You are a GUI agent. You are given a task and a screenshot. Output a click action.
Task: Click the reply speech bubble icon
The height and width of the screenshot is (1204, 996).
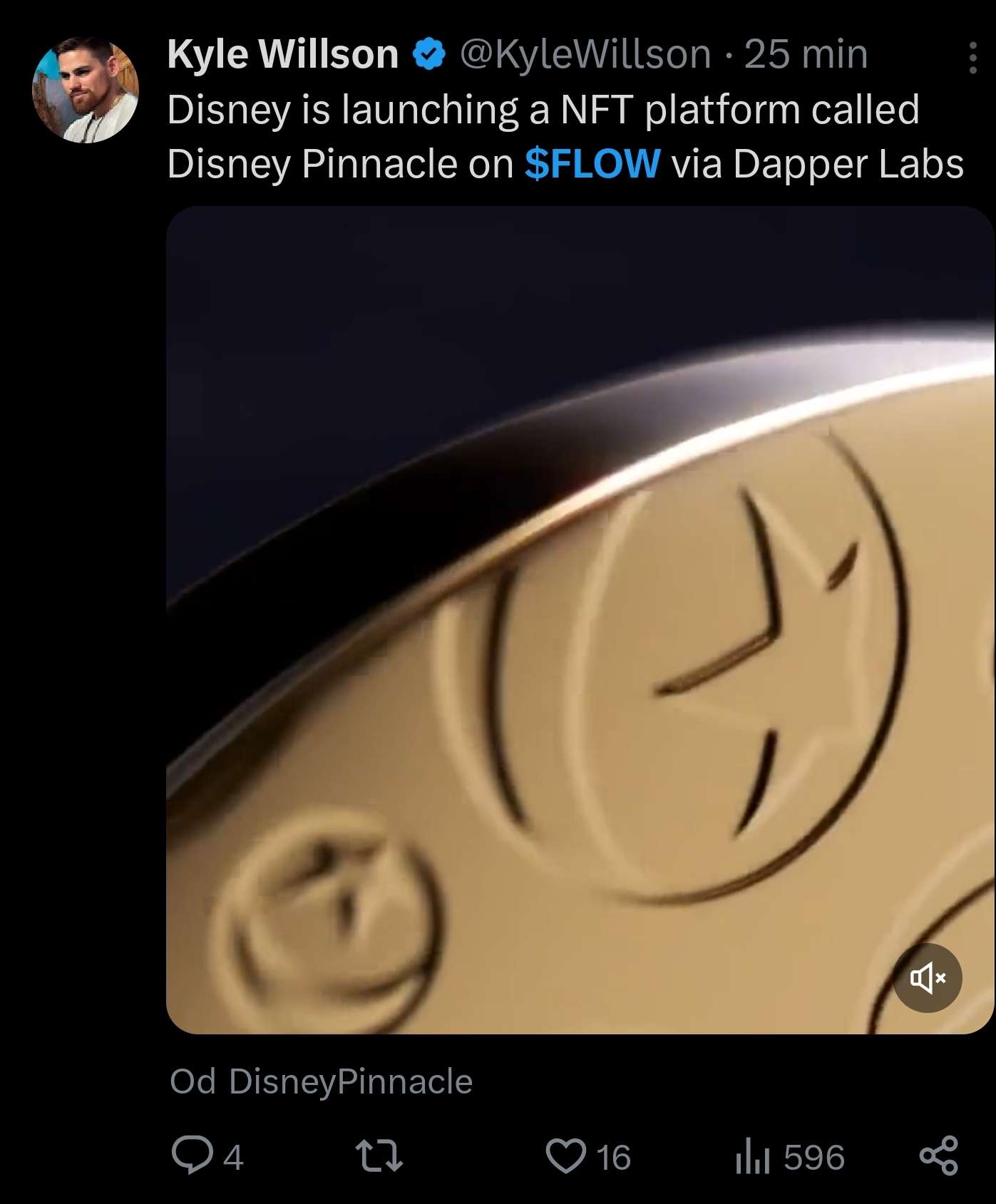point(192,1156)
